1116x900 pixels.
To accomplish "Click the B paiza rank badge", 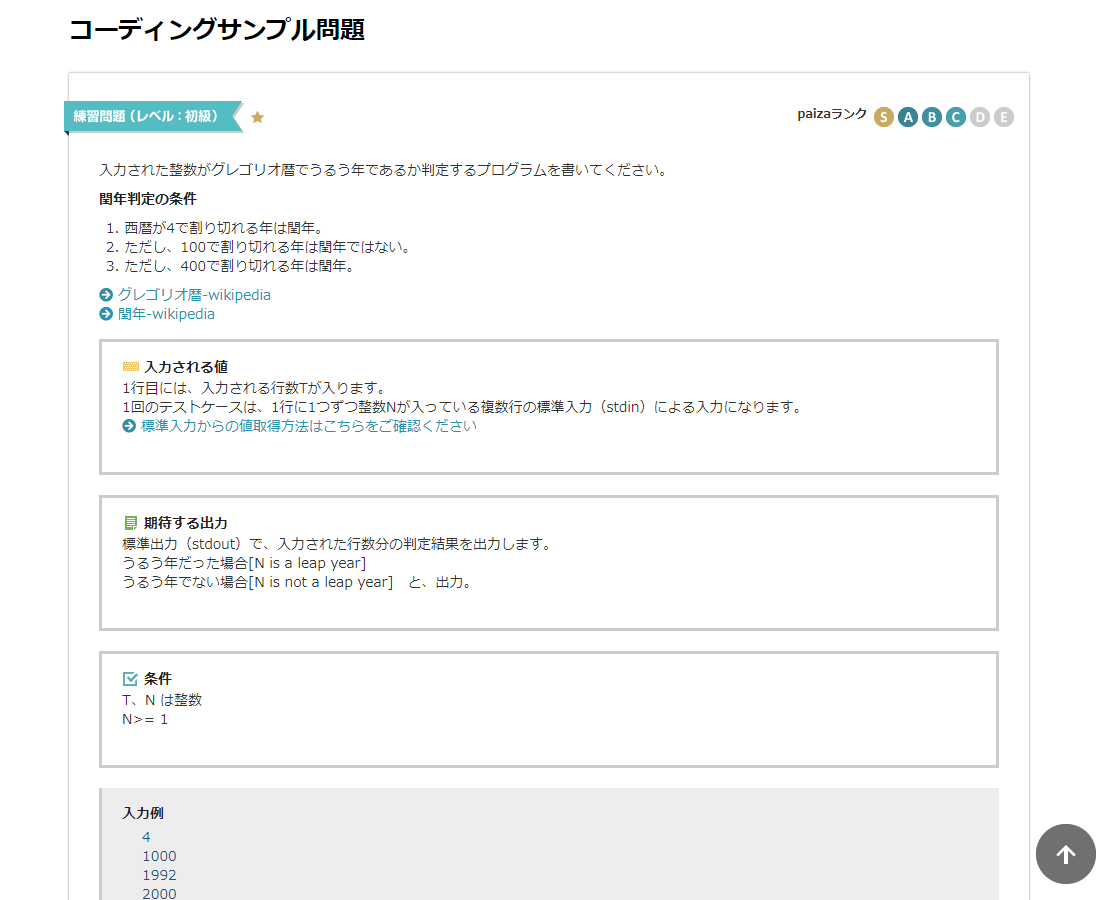I will (x=932, y=117).
